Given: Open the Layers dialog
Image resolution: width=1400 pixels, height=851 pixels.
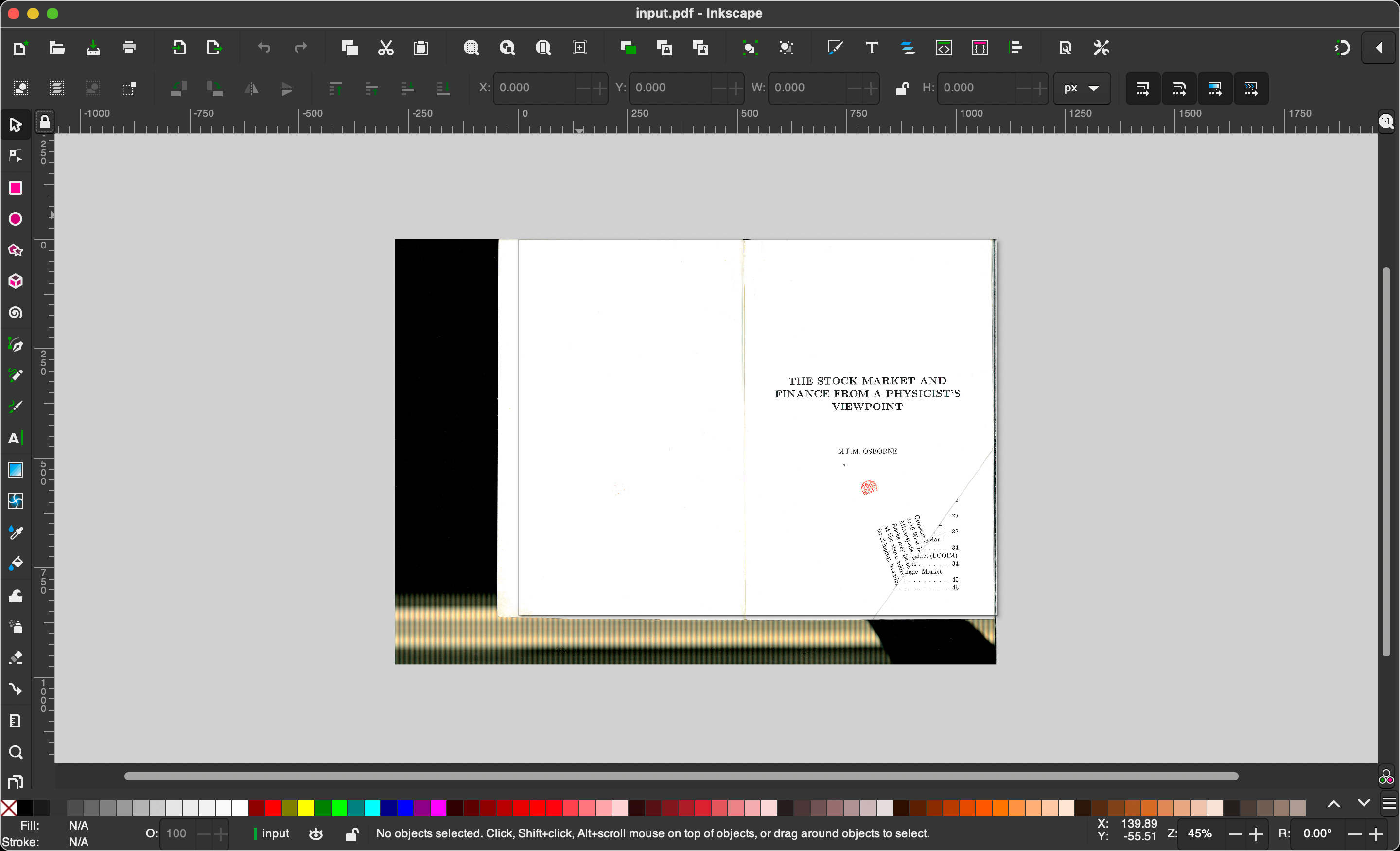Looking at the screenshot, I should point(908,48).
